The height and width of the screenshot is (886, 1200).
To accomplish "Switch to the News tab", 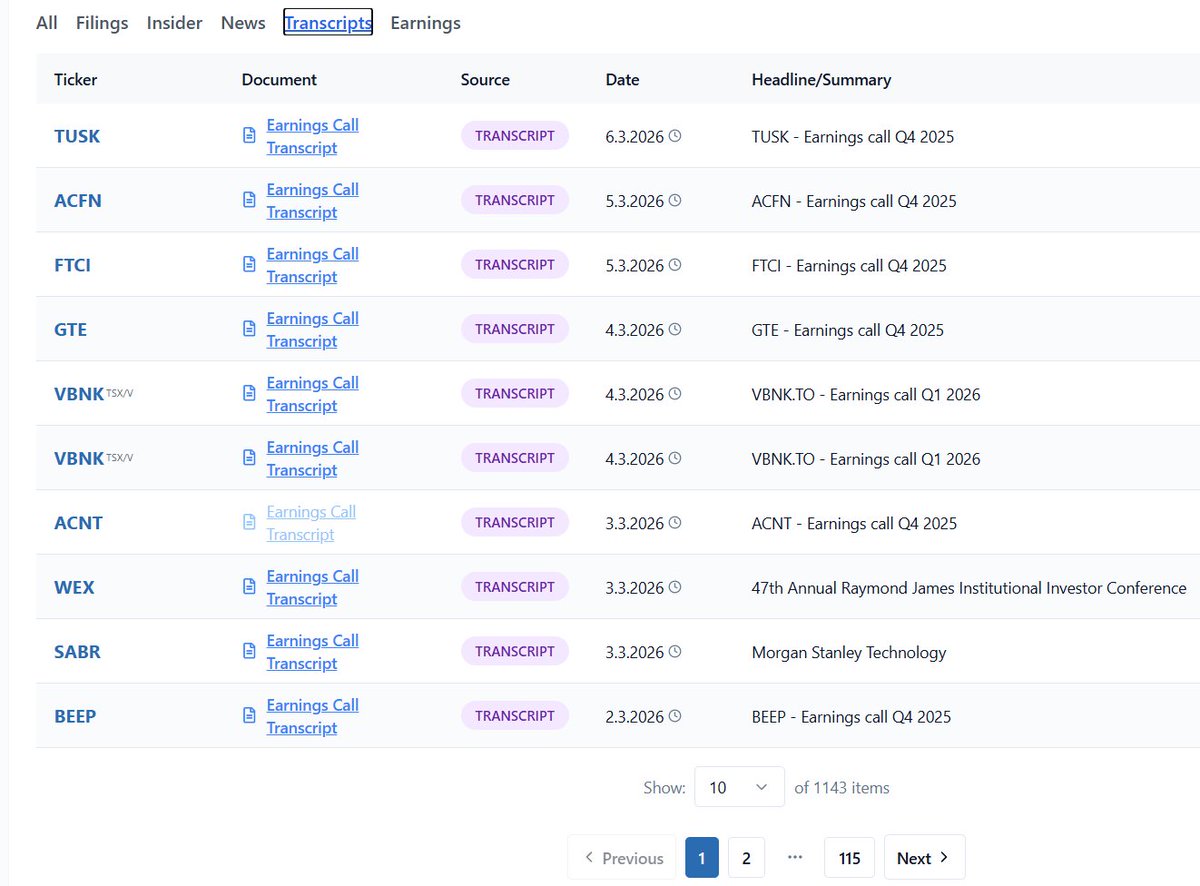I will tap(243, 22).
